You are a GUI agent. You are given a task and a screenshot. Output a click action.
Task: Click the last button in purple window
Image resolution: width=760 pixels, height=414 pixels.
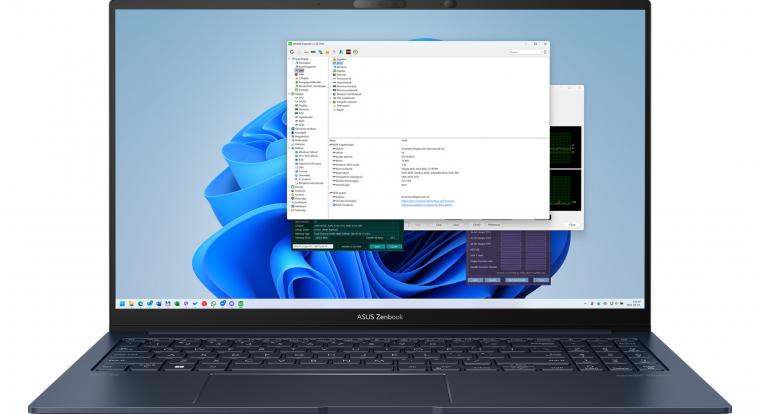(541, 280)
